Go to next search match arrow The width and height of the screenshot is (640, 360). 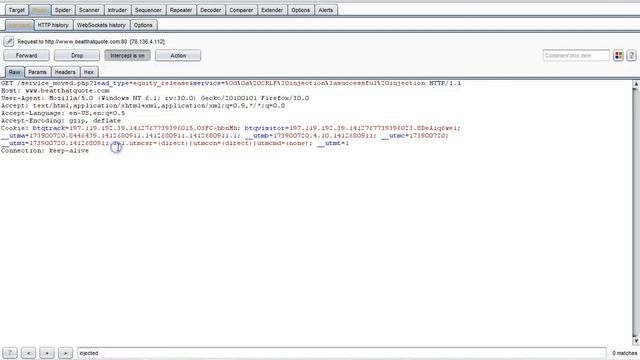tap(65, 353)
